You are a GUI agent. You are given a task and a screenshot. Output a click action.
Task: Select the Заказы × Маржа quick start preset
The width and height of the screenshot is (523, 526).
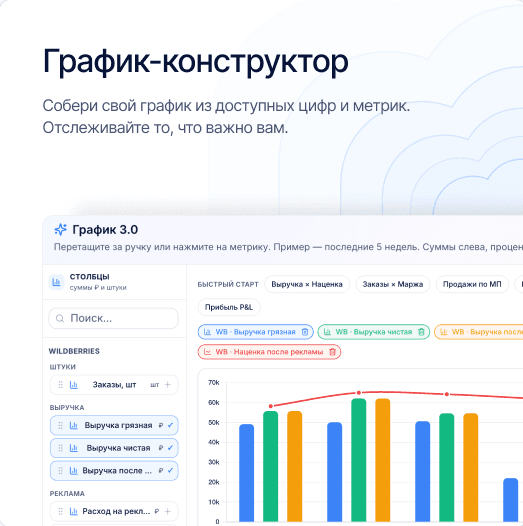coord(393,284)
